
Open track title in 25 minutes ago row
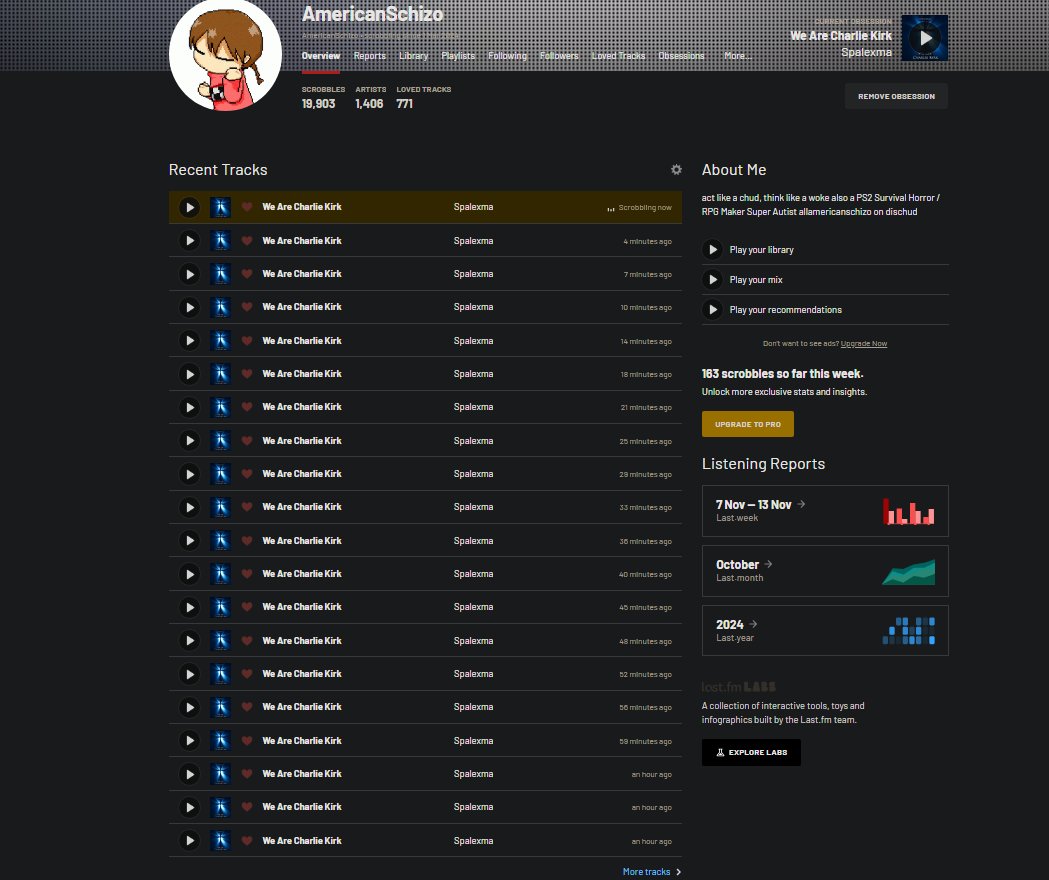click(x=302, y=440)
